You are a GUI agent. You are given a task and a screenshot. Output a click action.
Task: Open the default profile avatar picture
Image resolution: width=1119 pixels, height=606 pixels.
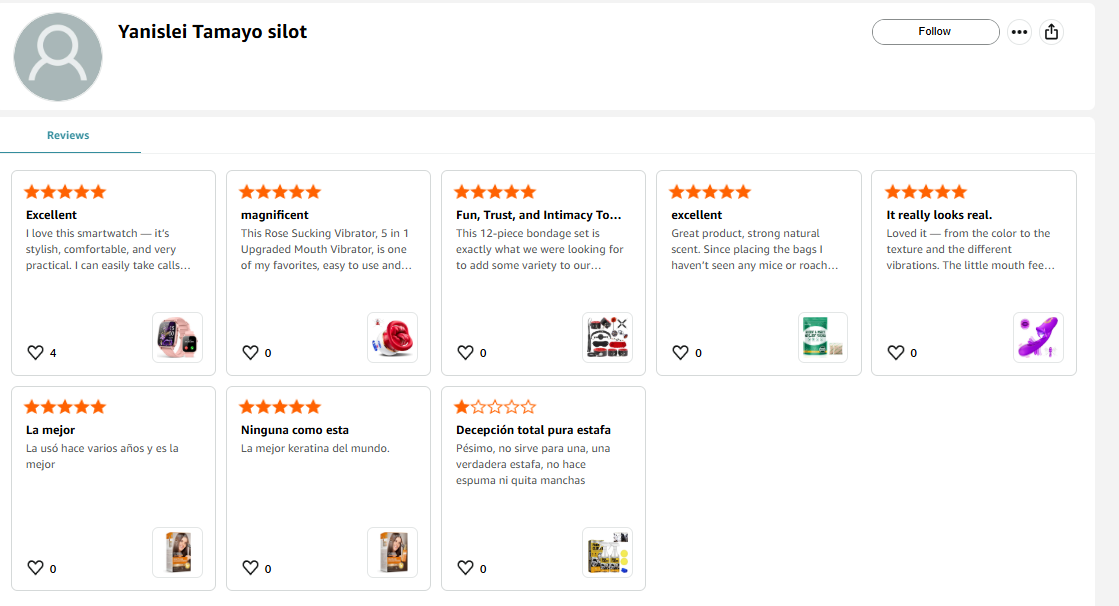(x=58, y=57)
